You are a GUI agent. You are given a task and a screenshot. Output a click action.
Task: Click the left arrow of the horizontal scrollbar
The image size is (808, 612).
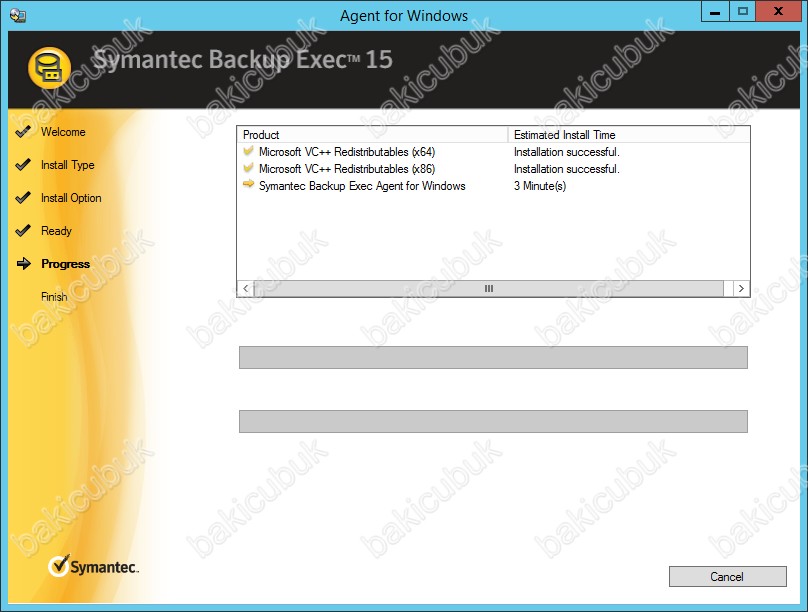pos(246,288)
